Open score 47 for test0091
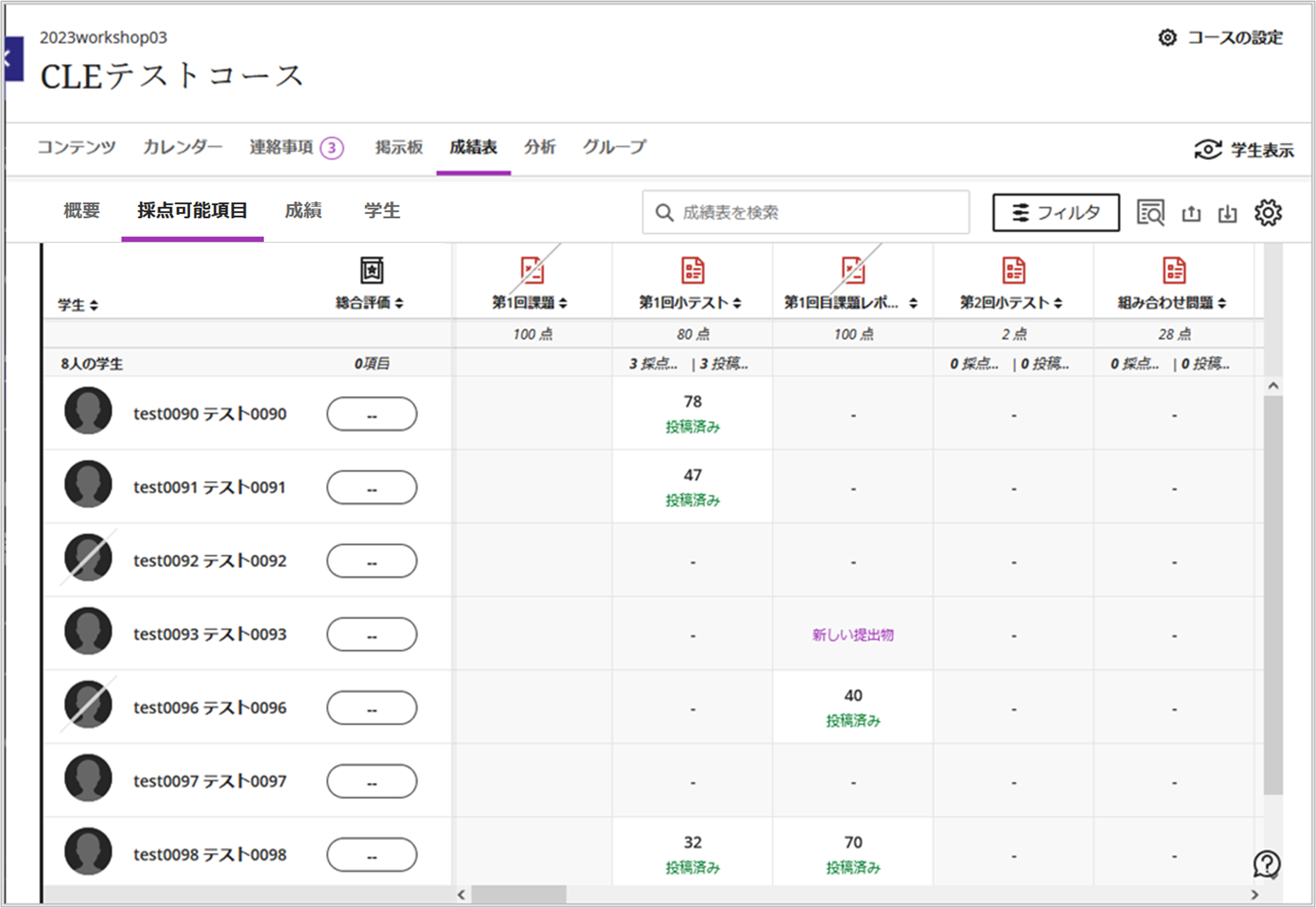The width and height of the screenshot is (1316, 908). (x=692, y=475)
